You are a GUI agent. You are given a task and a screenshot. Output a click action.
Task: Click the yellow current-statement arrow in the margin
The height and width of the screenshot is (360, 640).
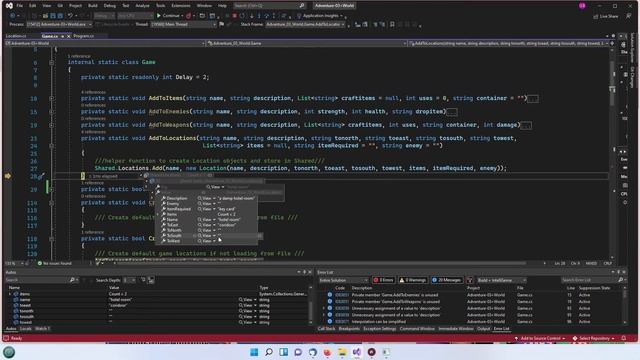click(x=8, y=176)
